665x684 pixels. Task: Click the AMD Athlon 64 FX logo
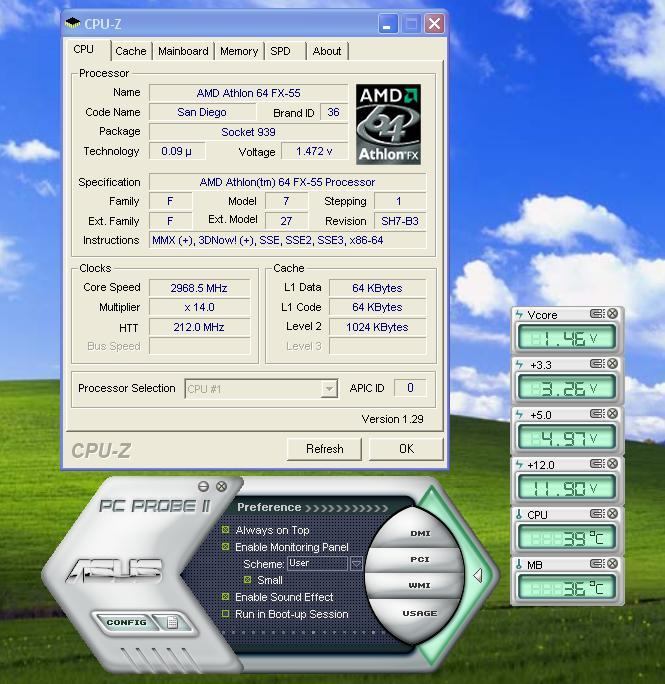388,124
